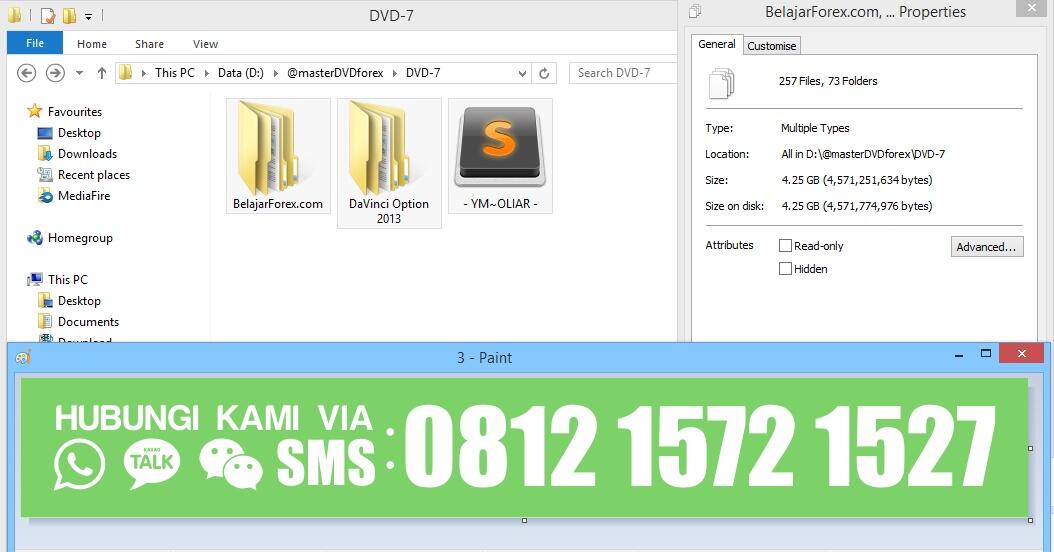Click the Back navigation arrow in Explorer
Viewport: 1054px width, 552px height.
click(x=26, y=73)
